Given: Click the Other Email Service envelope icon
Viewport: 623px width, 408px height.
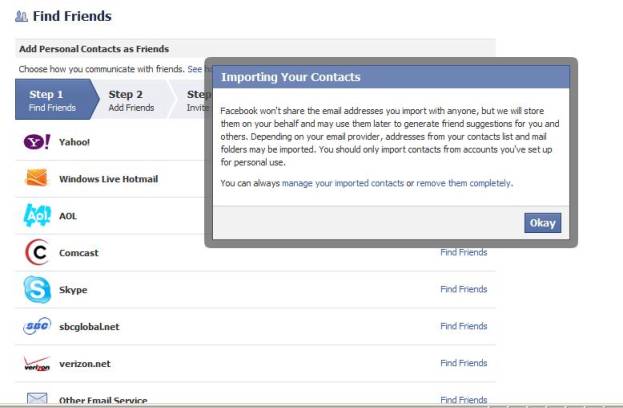Looking at the screenshot, I should (37, 398).
